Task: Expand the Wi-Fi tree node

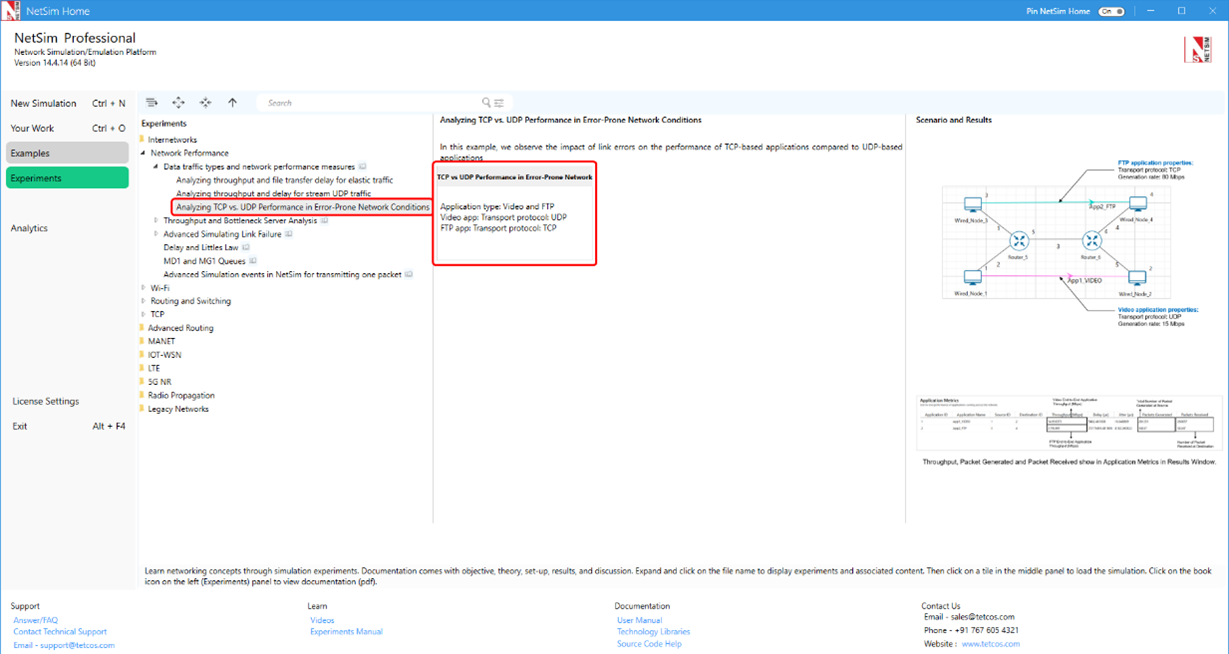Action: (144, 288)
